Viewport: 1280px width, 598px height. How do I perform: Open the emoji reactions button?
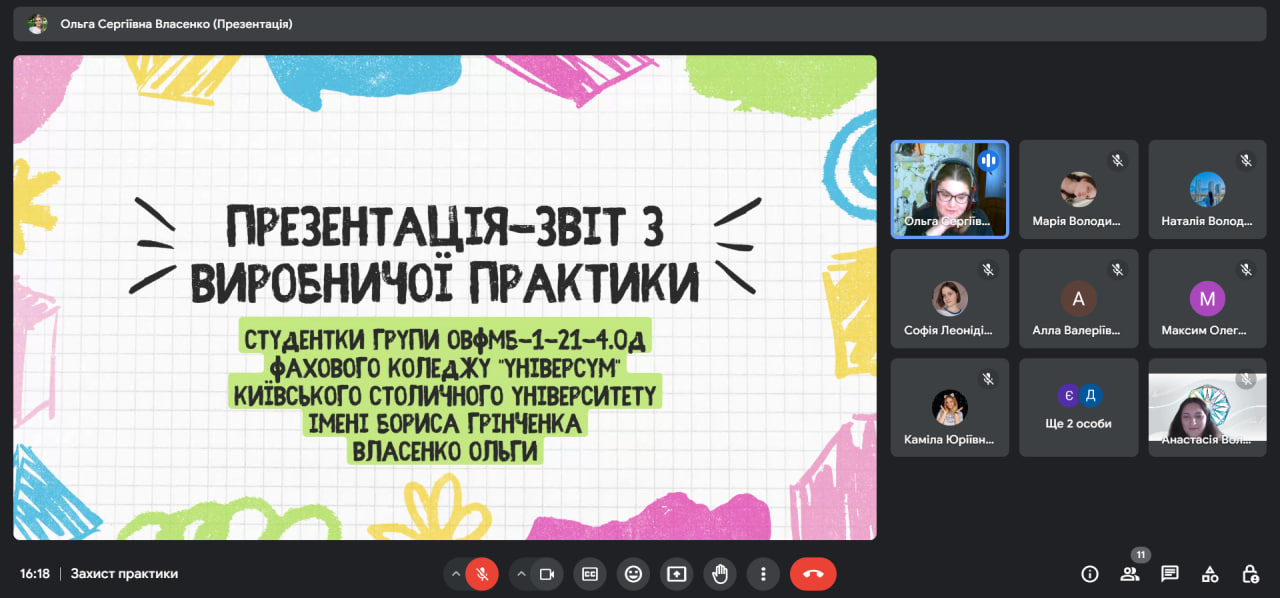(x=633, y=574)
